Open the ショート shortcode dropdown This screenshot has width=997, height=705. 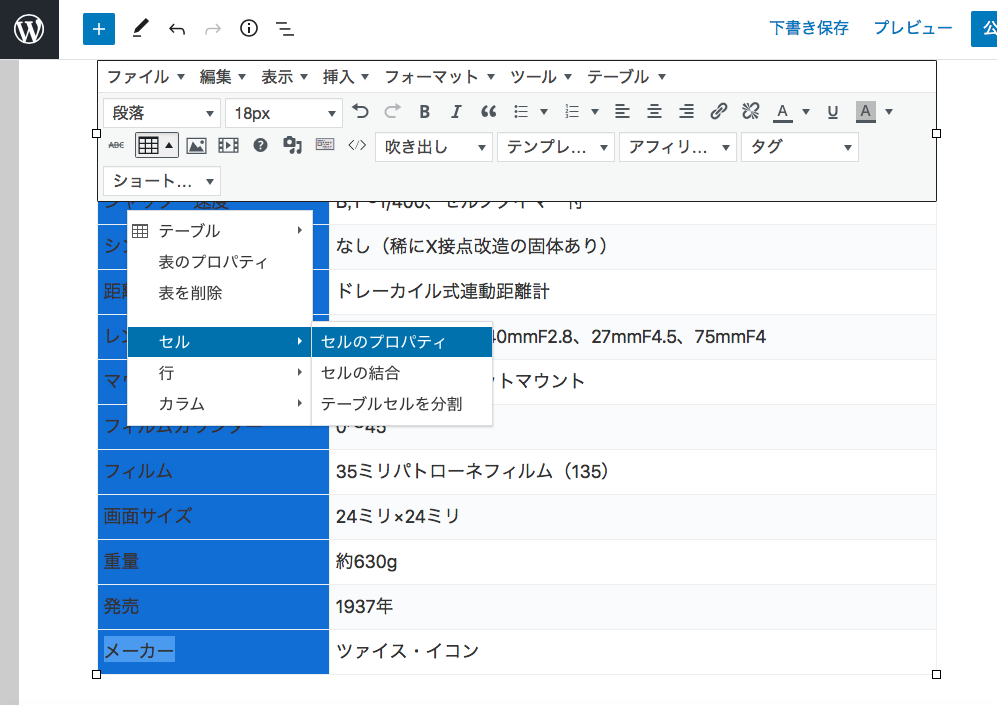coord(162,181)
